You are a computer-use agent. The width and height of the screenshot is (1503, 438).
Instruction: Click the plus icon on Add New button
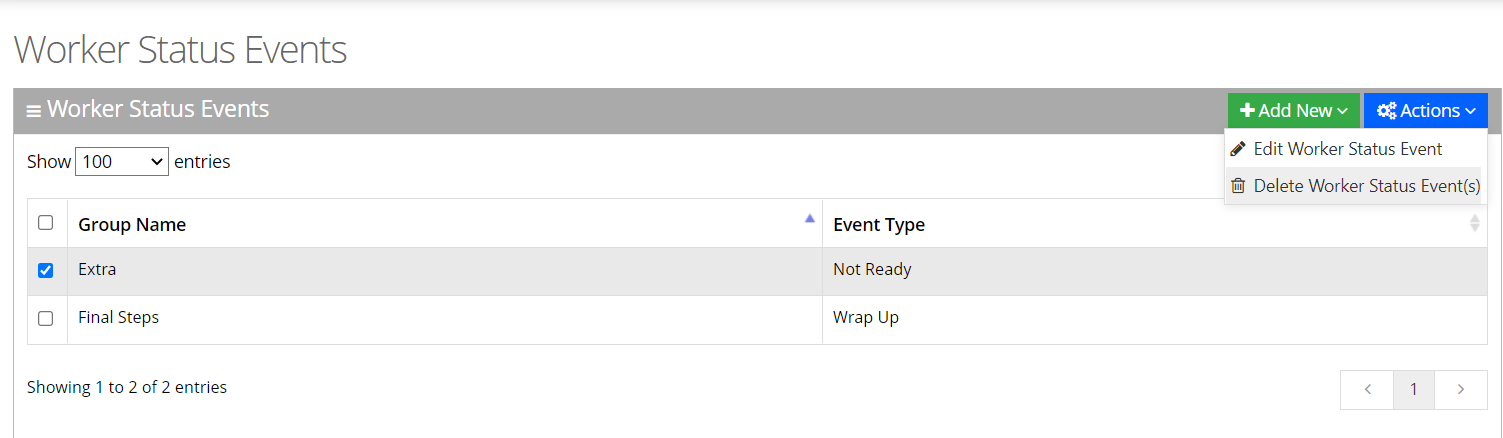[1247, 111]
